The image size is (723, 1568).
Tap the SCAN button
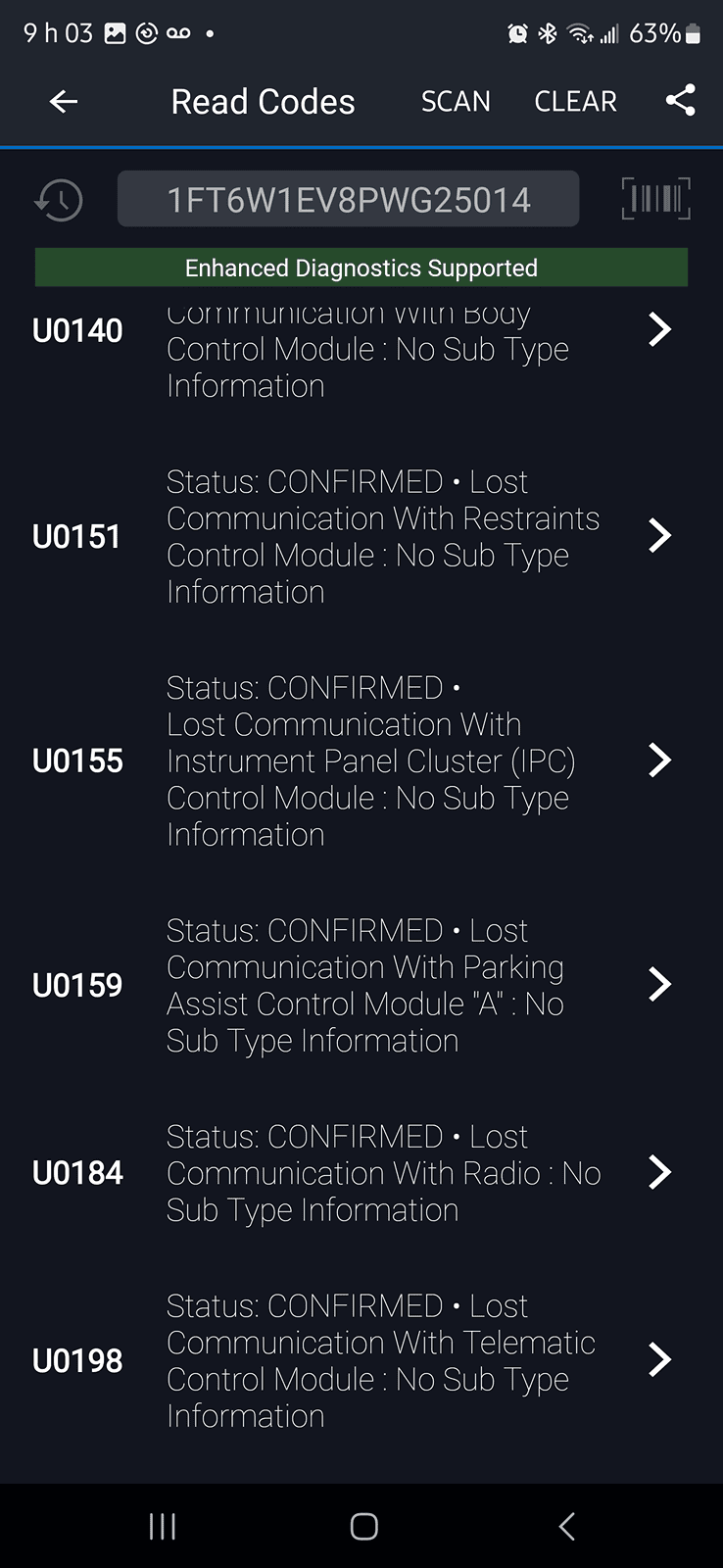pos(456,101)
